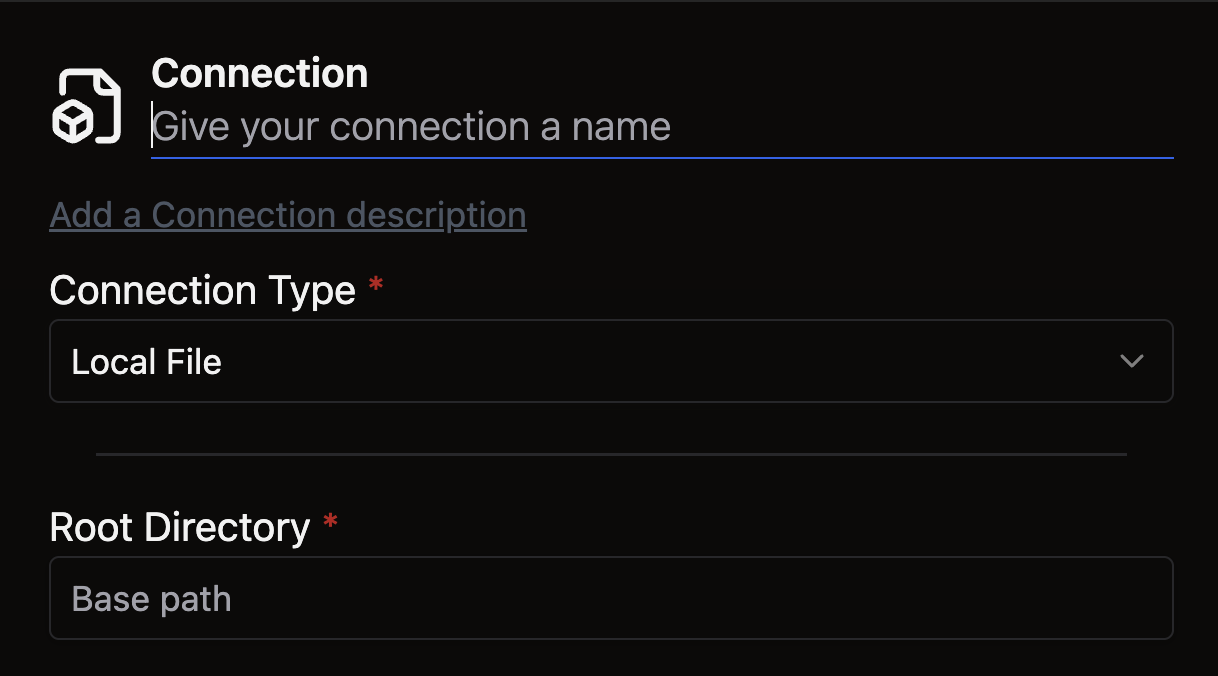
Task: Click the Root Directory field label
Action: click(x=180, y=527)
